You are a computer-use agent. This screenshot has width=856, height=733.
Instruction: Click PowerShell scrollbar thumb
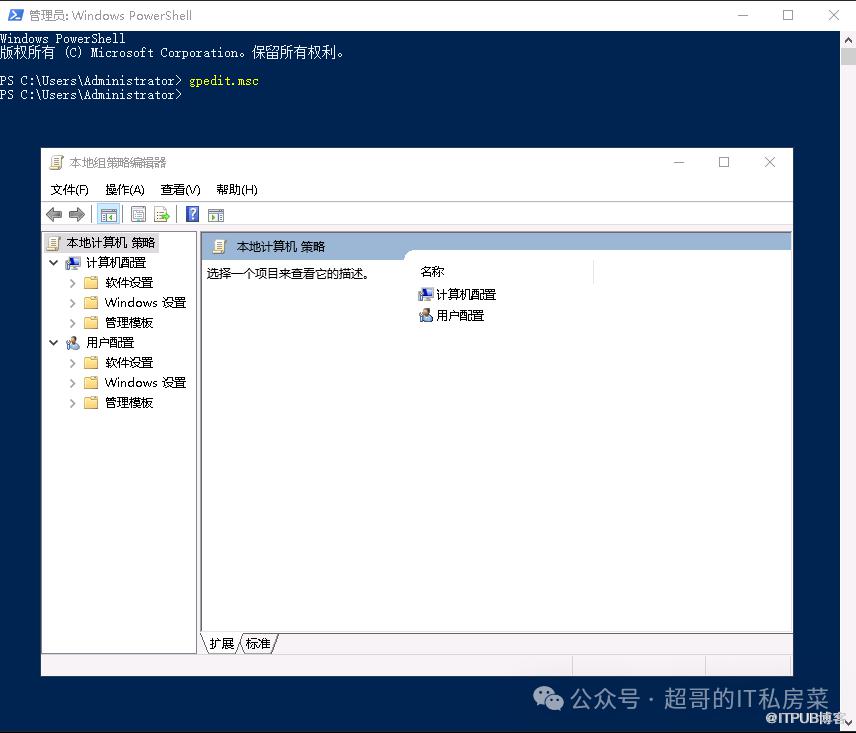click(848, 57)
